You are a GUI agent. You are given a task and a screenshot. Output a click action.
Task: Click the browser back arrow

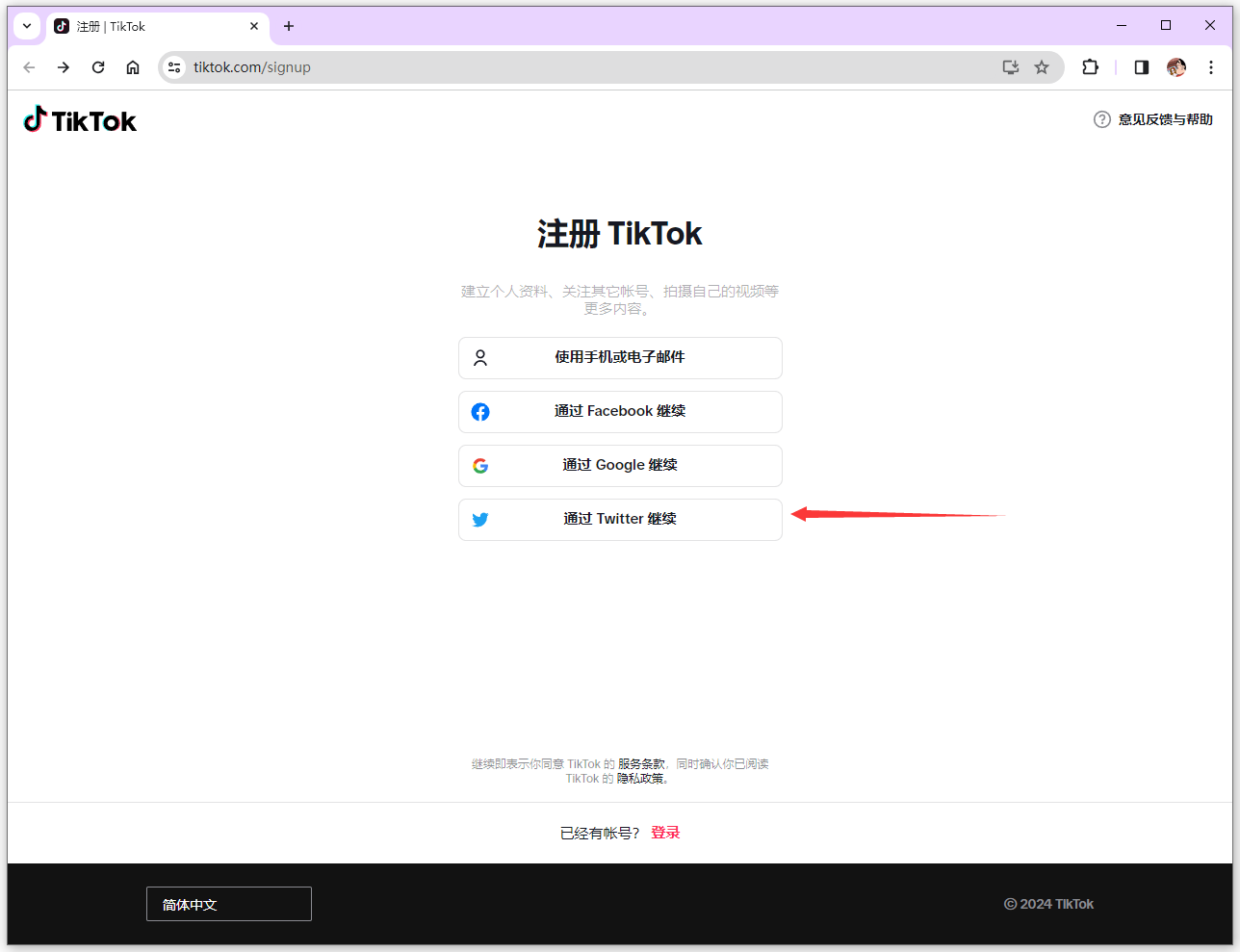pos(29,67)
